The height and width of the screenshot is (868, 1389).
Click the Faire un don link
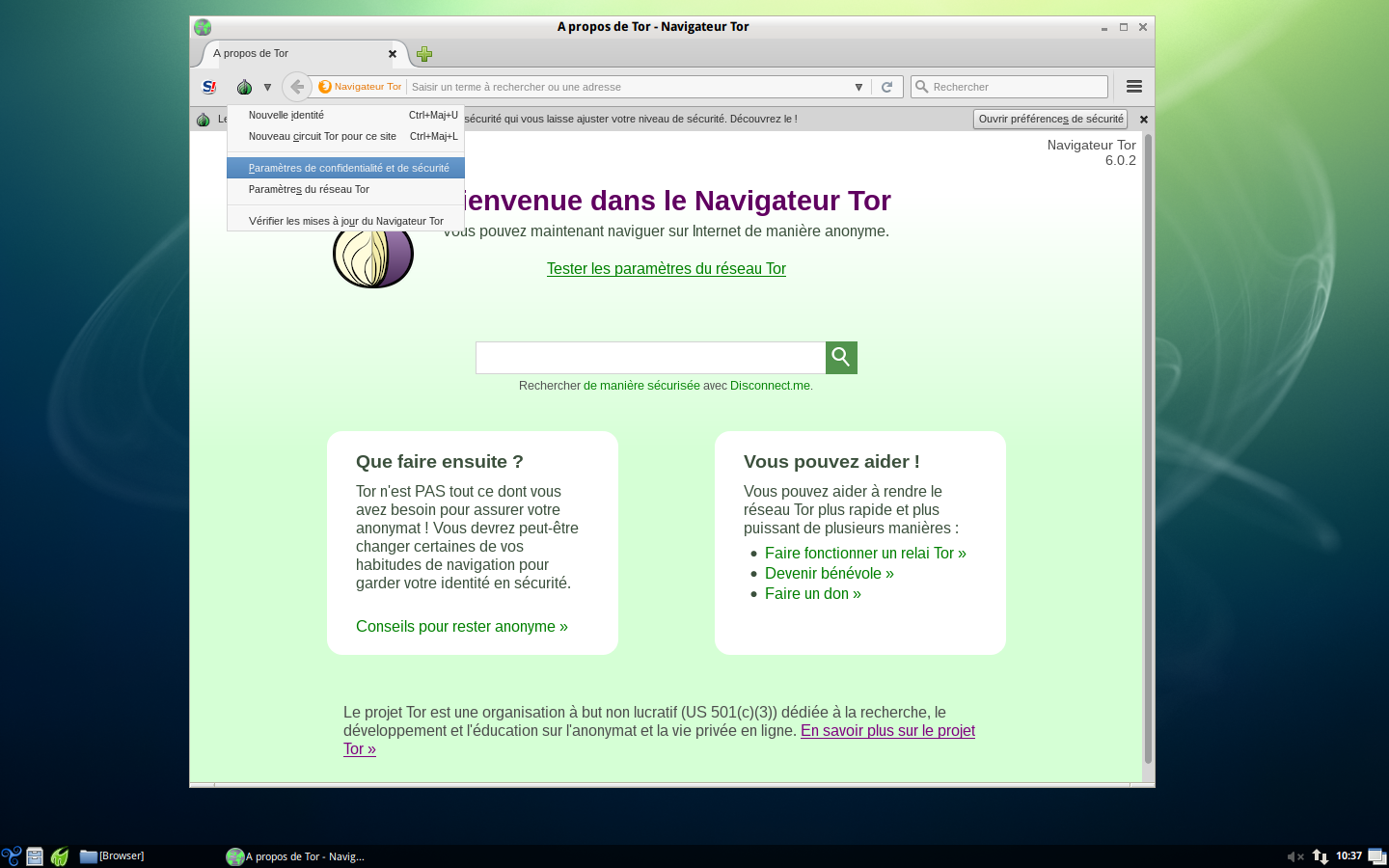pyautogui.click(x=813, y=594)
